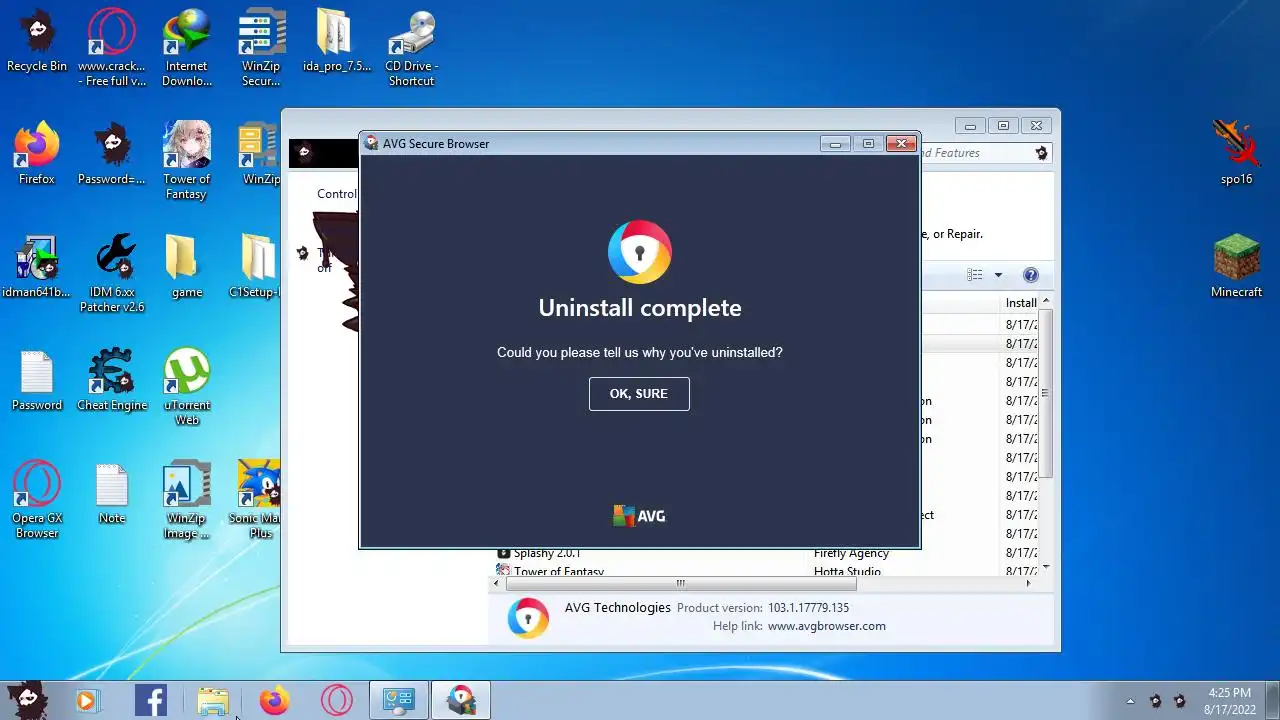Show hidden system tray icons

point(1130,701)
